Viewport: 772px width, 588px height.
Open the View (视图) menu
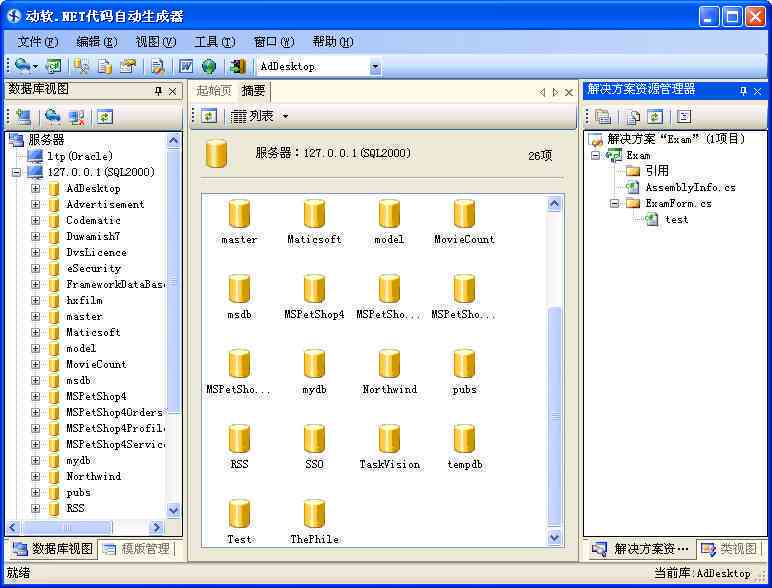[156, 42]
